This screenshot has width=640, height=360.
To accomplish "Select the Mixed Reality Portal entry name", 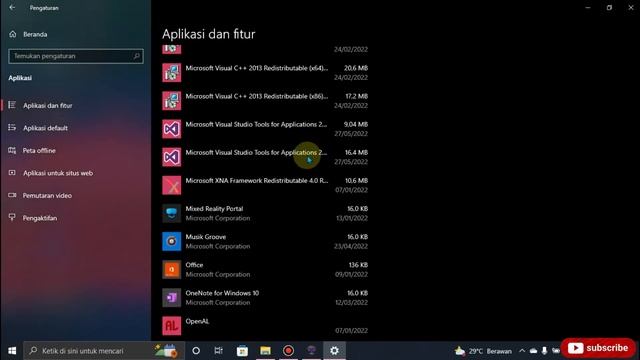I will tap(214, 209).
